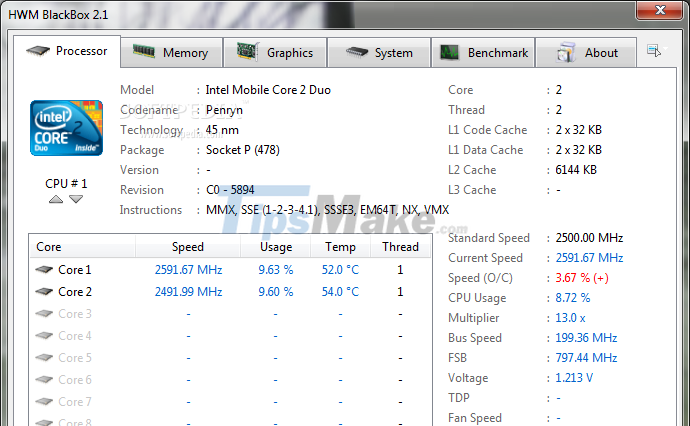Viewport: 690px width, 426px height.
Task: Click Standard Speed value 2500.00 MHz
Action: click(589, 238)
